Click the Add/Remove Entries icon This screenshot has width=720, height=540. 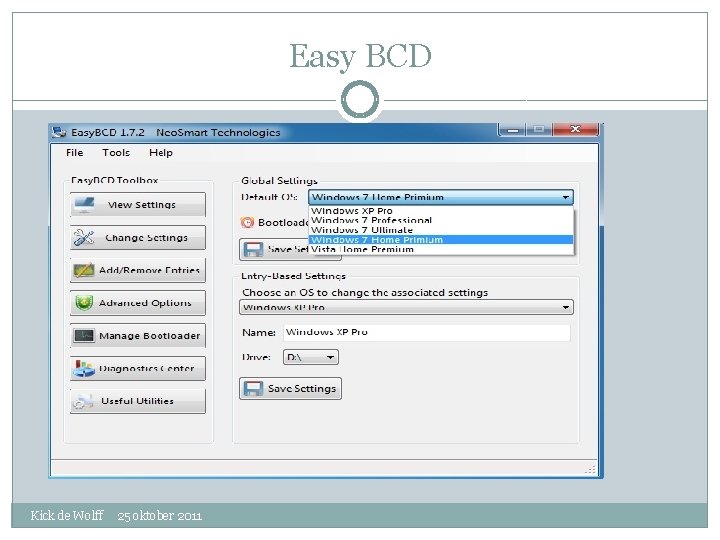(x=84, y=270)
